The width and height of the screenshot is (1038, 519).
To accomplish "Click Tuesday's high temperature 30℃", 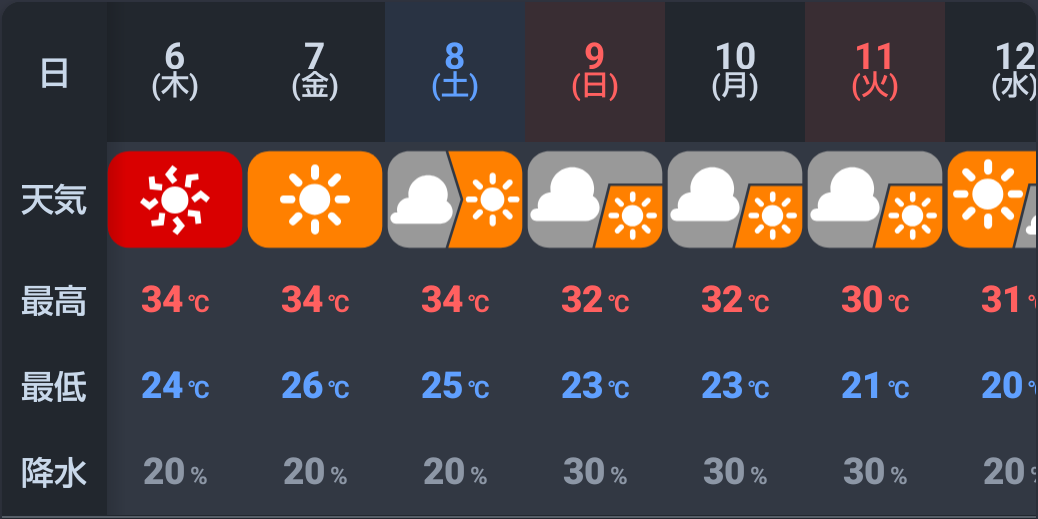I will pos(875,301).
